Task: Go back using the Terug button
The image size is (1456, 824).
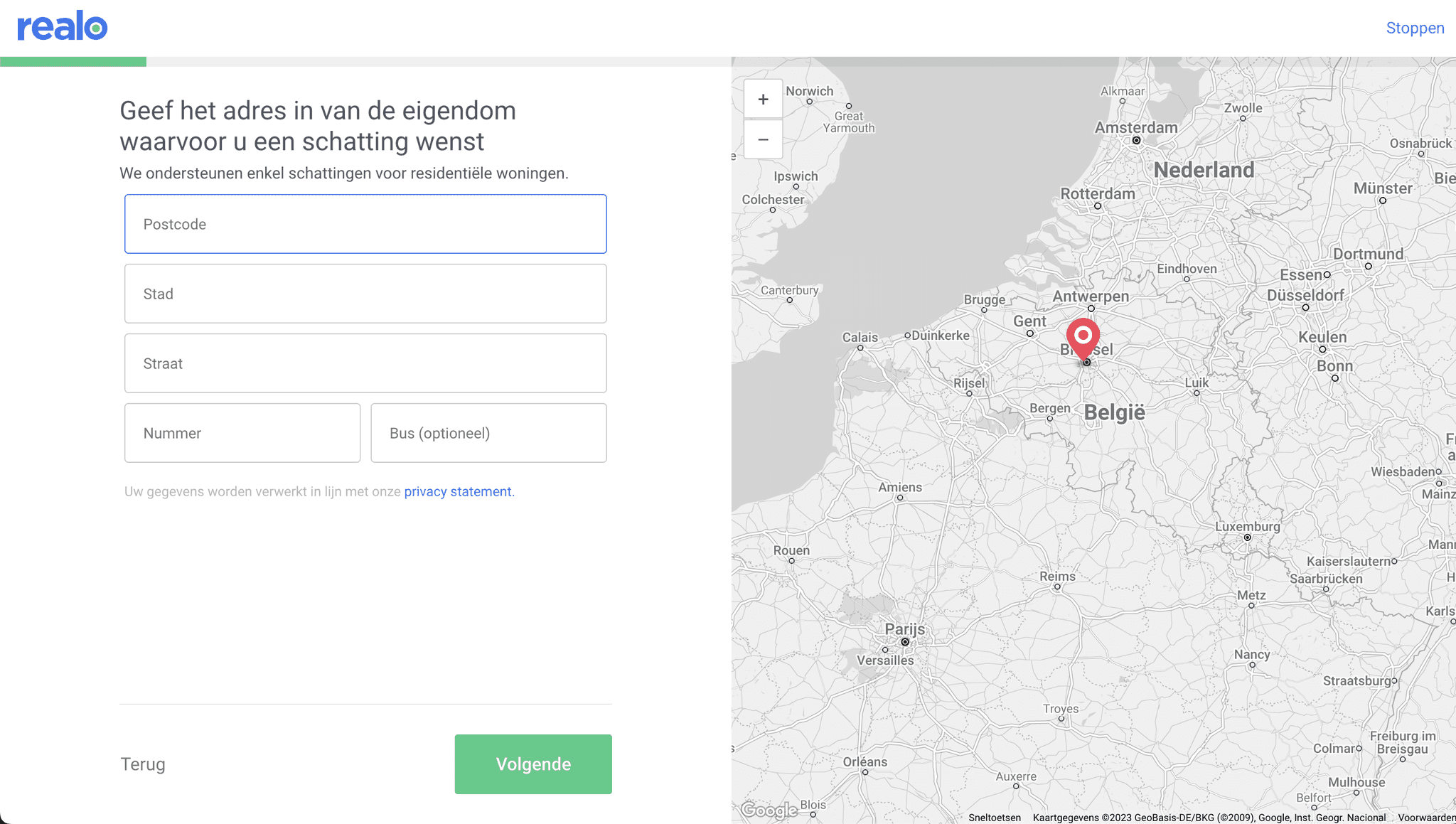Action: click(x=142, y=764)
